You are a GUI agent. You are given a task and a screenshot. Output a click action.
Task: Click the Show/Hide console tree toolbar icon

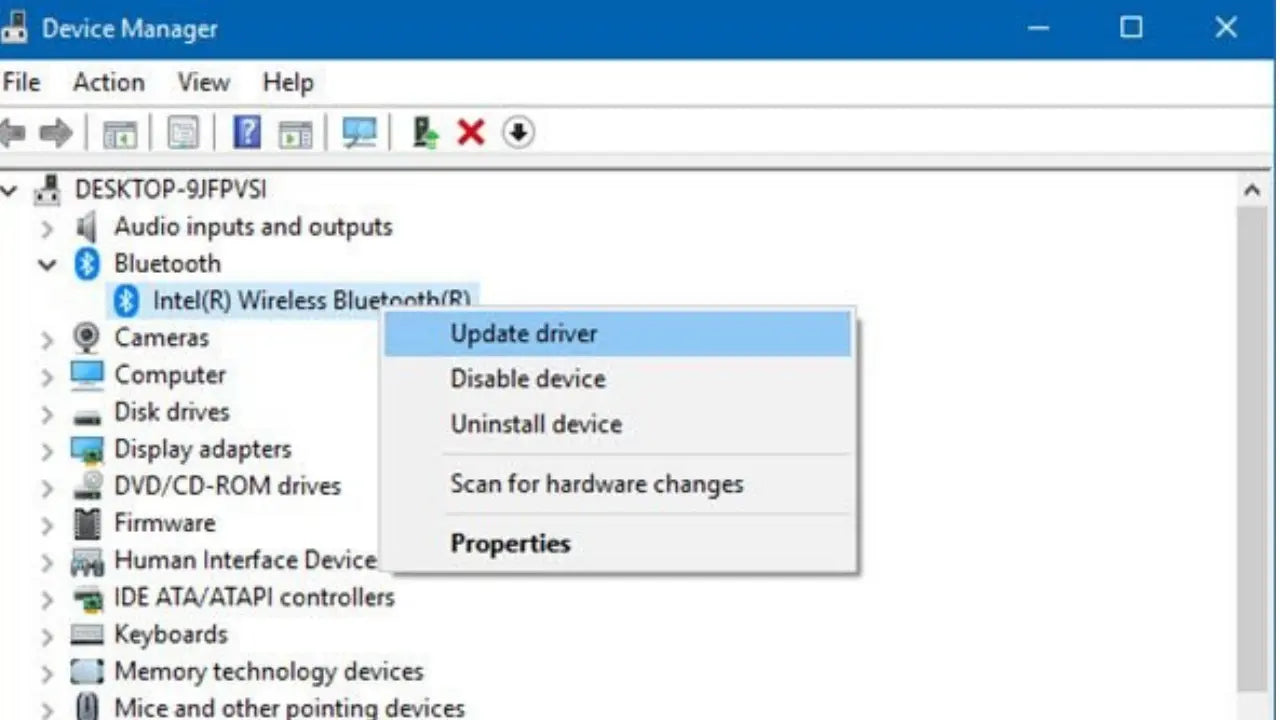click(120, 133)
